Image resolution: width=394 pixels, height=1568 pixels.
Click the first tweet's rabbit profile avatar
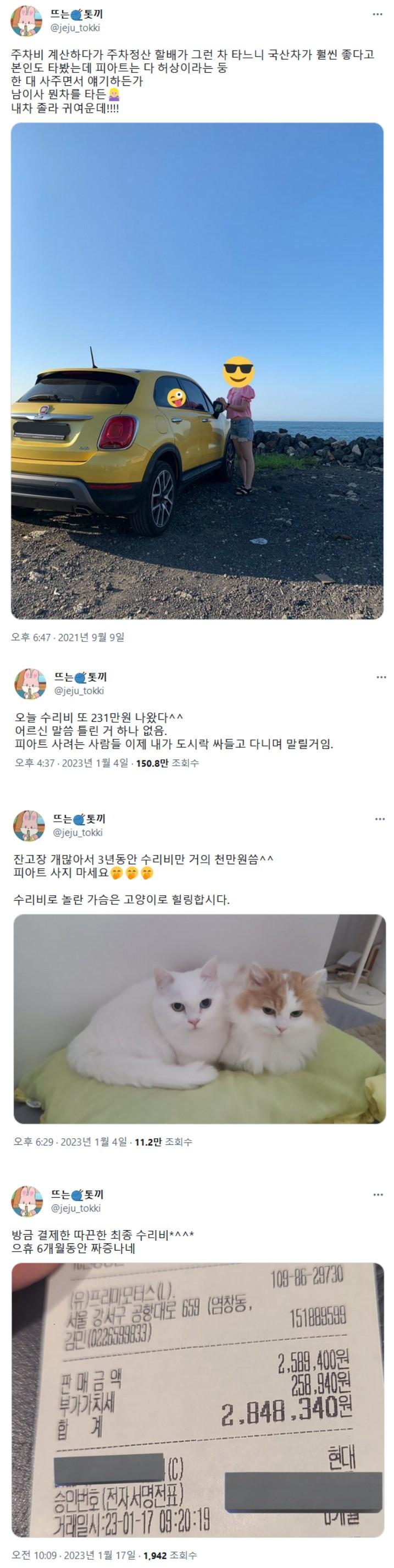(27, 21)
